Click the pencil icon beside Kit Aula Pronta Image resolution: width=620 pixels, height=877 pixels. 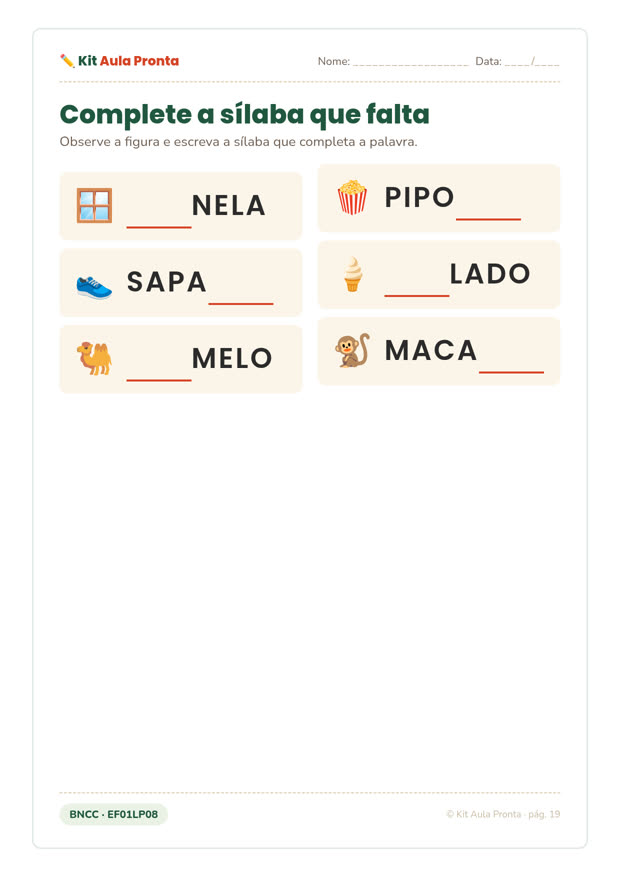[x=67, y=60]
